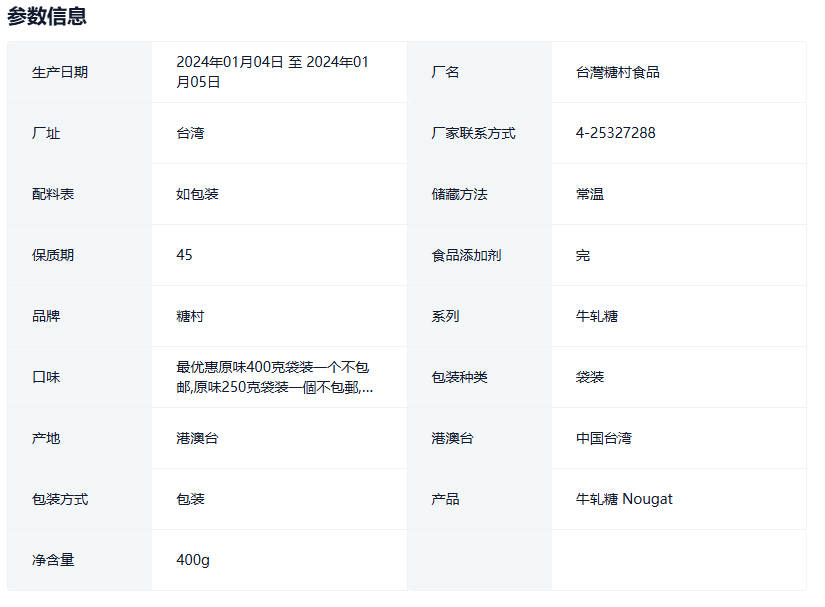Select the 产品 label
This screenshot has height=607, width=825.
445,499
